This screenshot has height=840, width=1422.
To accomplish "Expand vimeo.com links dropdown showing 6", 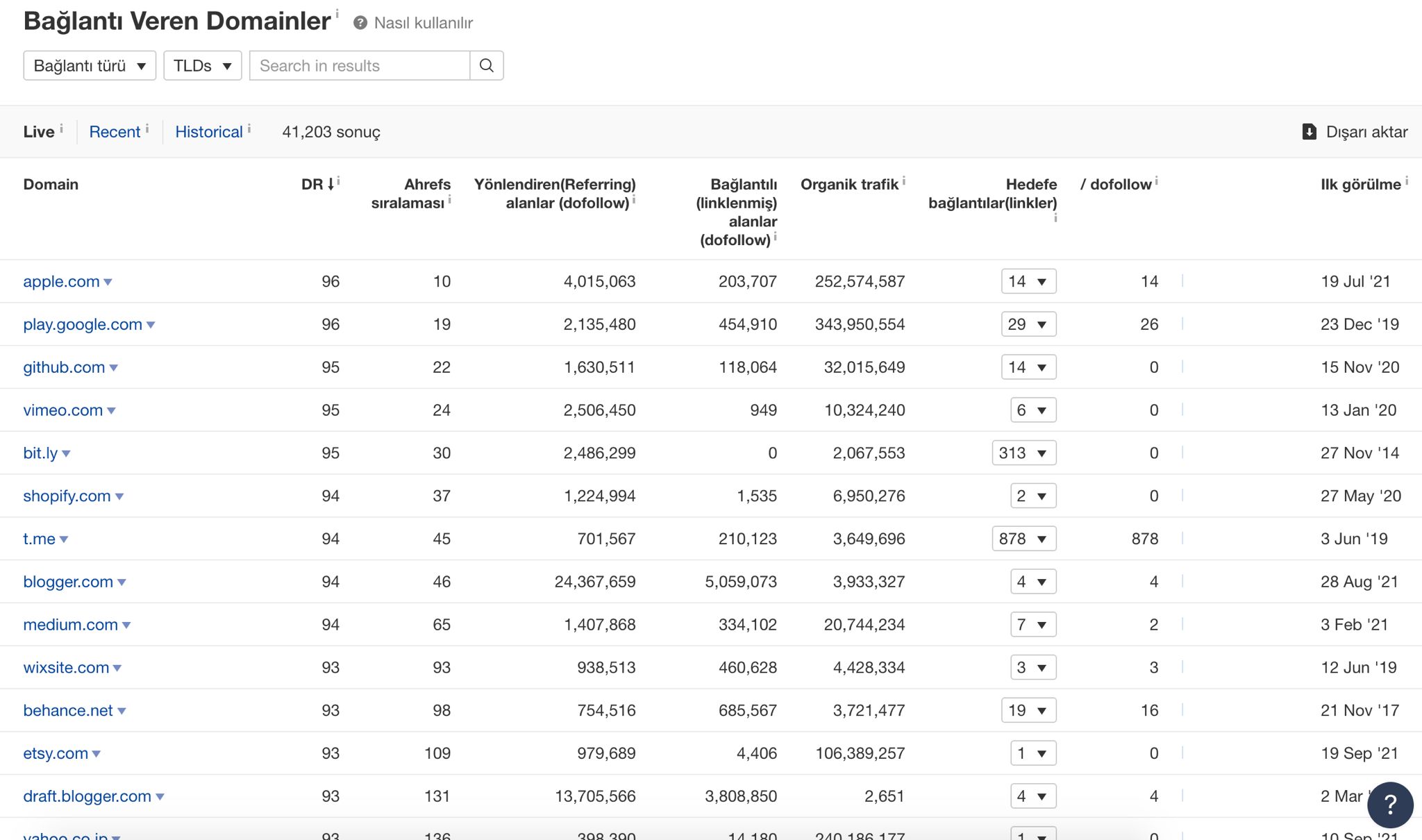I will click(1033, 410).
